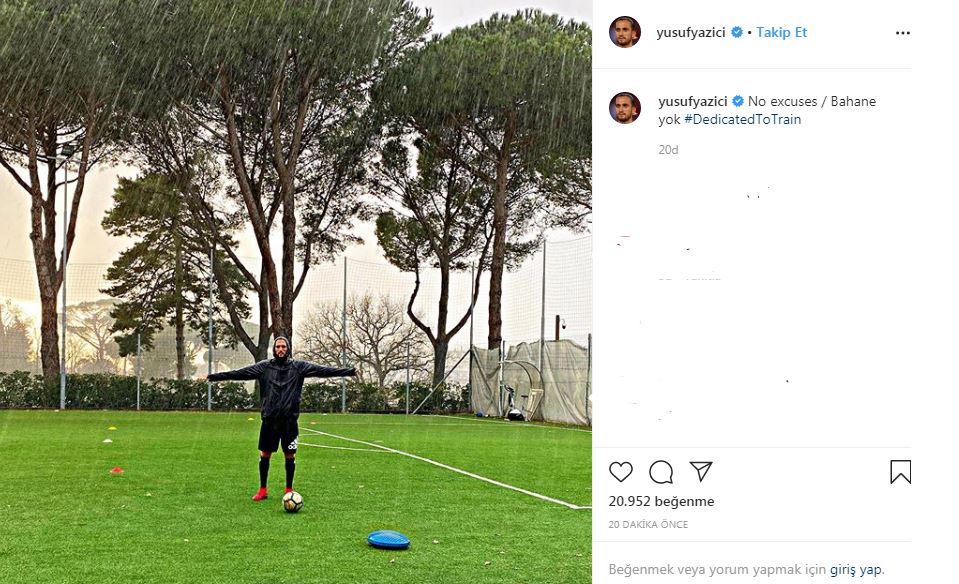Image resolution: width=959 pixels, height=584 pixels.
Task: Open the three-dot more options menu
Action: pos(903,33)
